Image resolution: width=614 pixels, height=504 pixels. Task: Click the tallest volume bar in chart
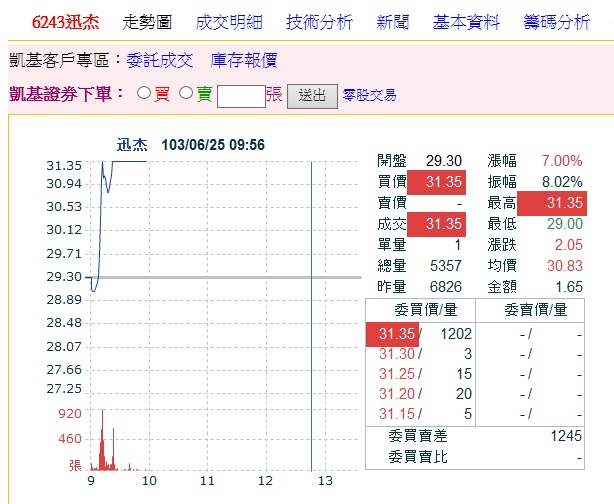click(x=103, y=439)
